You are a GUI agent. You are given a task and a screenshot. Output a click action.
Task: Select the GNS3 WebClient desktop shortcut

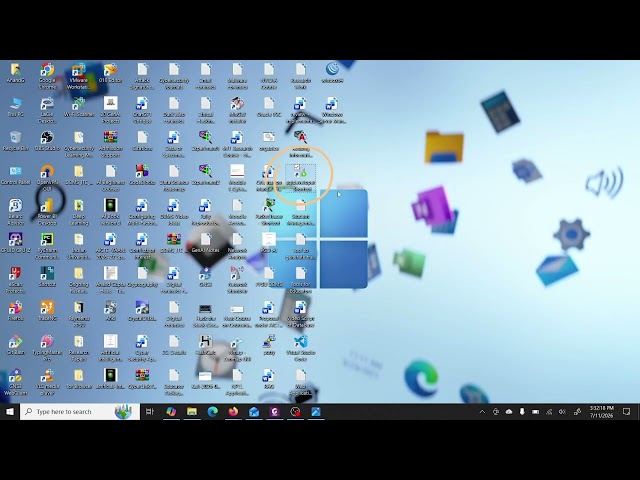coord(16,381)
